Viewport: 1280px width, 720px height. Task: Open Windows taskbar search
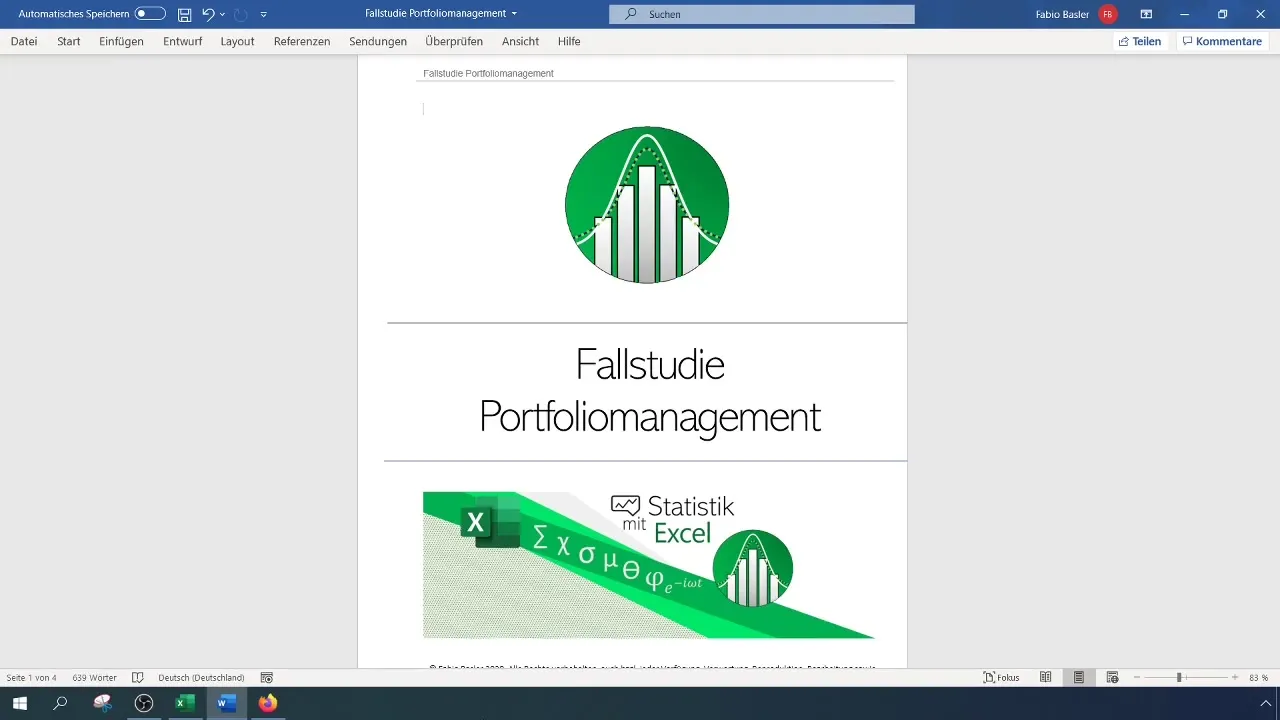60,703
